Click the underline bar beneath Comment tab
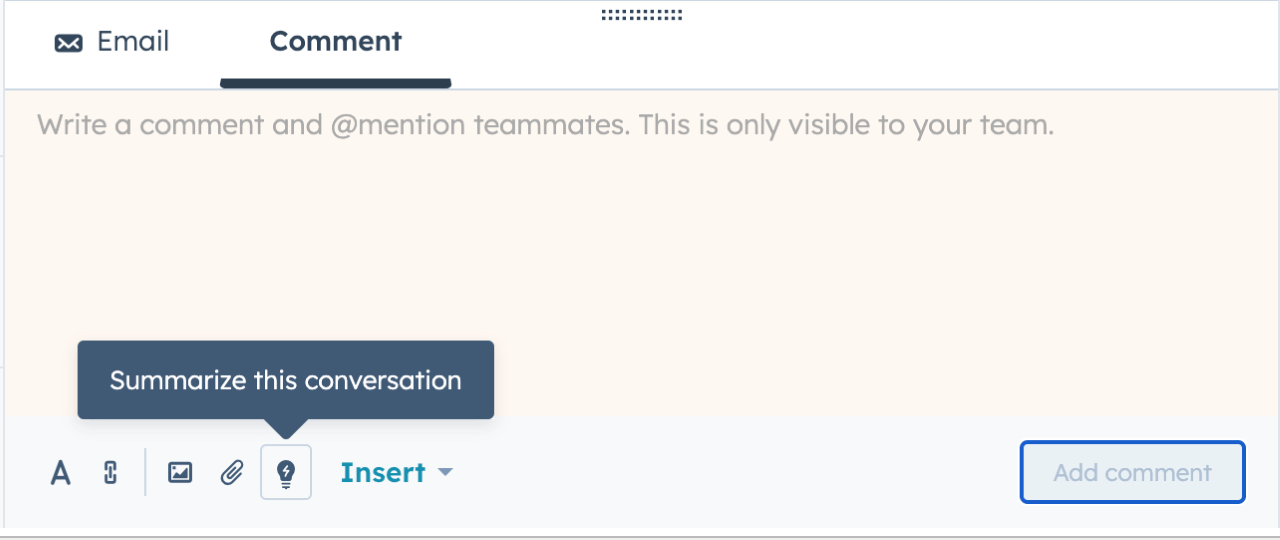Screen dimensions: 1280x540 [335, 83]
